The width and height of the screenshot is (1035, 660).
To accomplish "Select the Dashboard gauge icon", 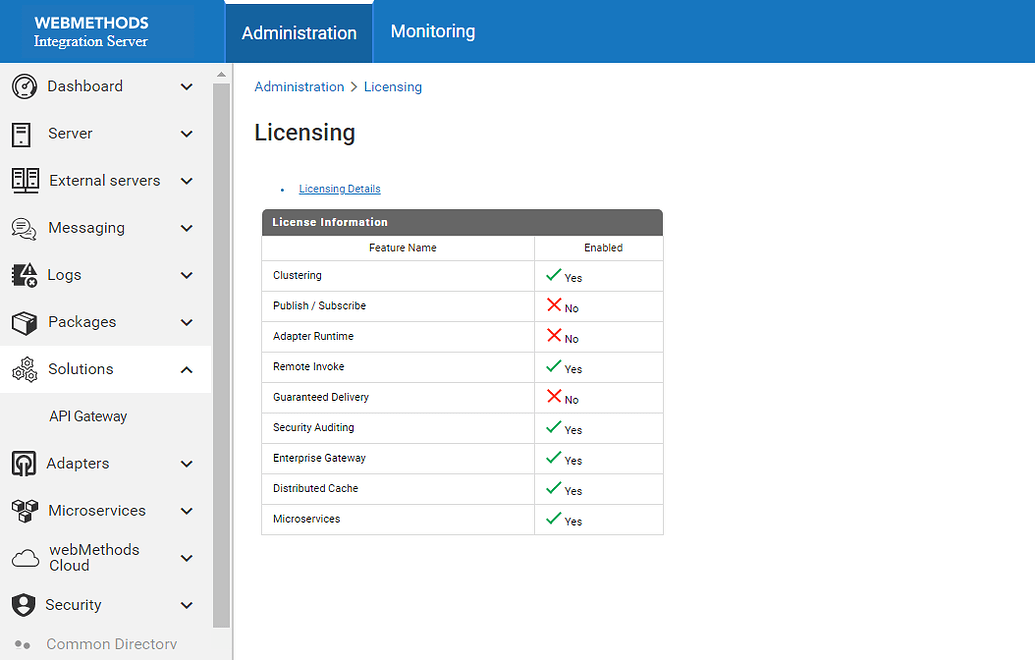I will [24, 86].
